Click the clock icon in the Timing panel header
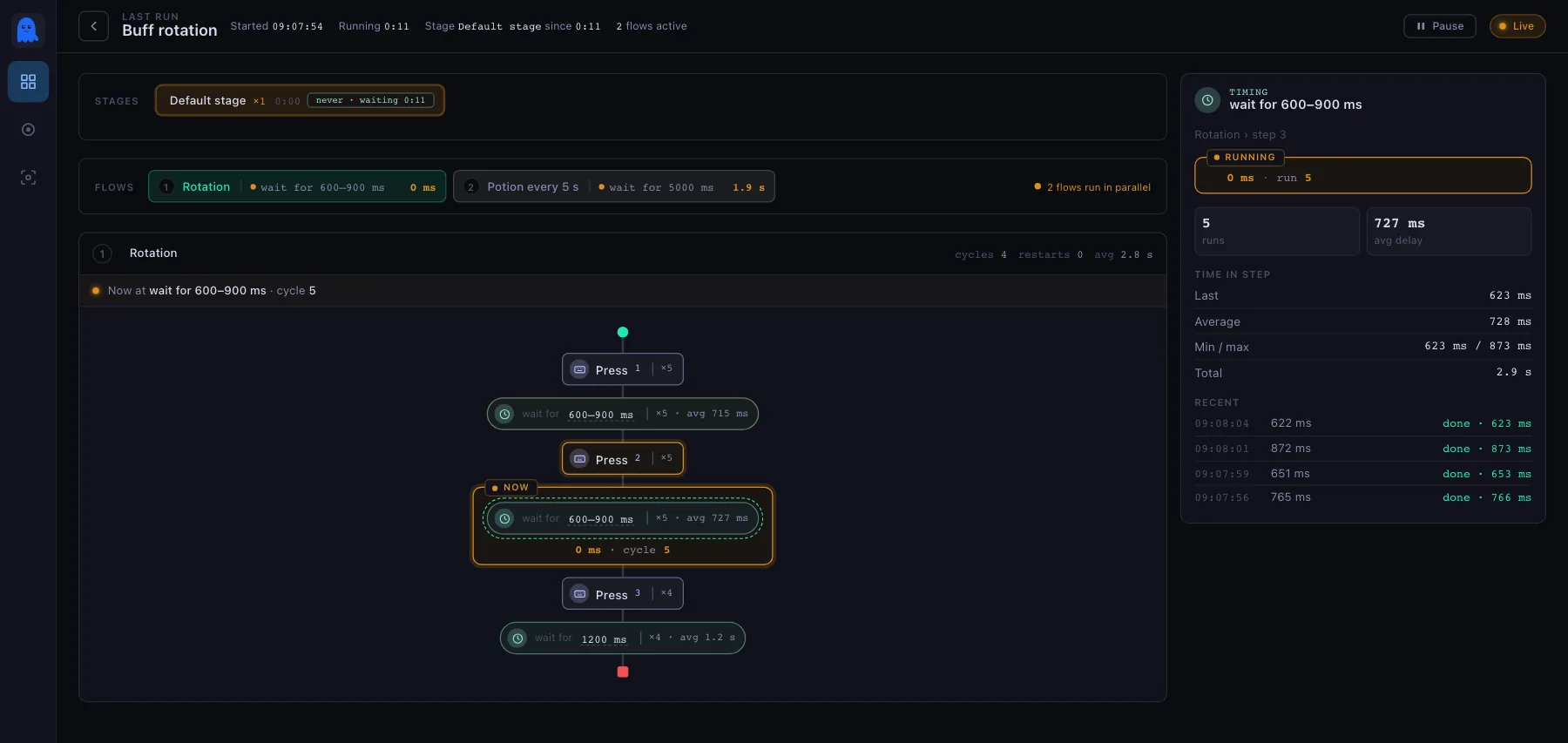Viewport: 1568px width, 743px height. click(1207, 100)
